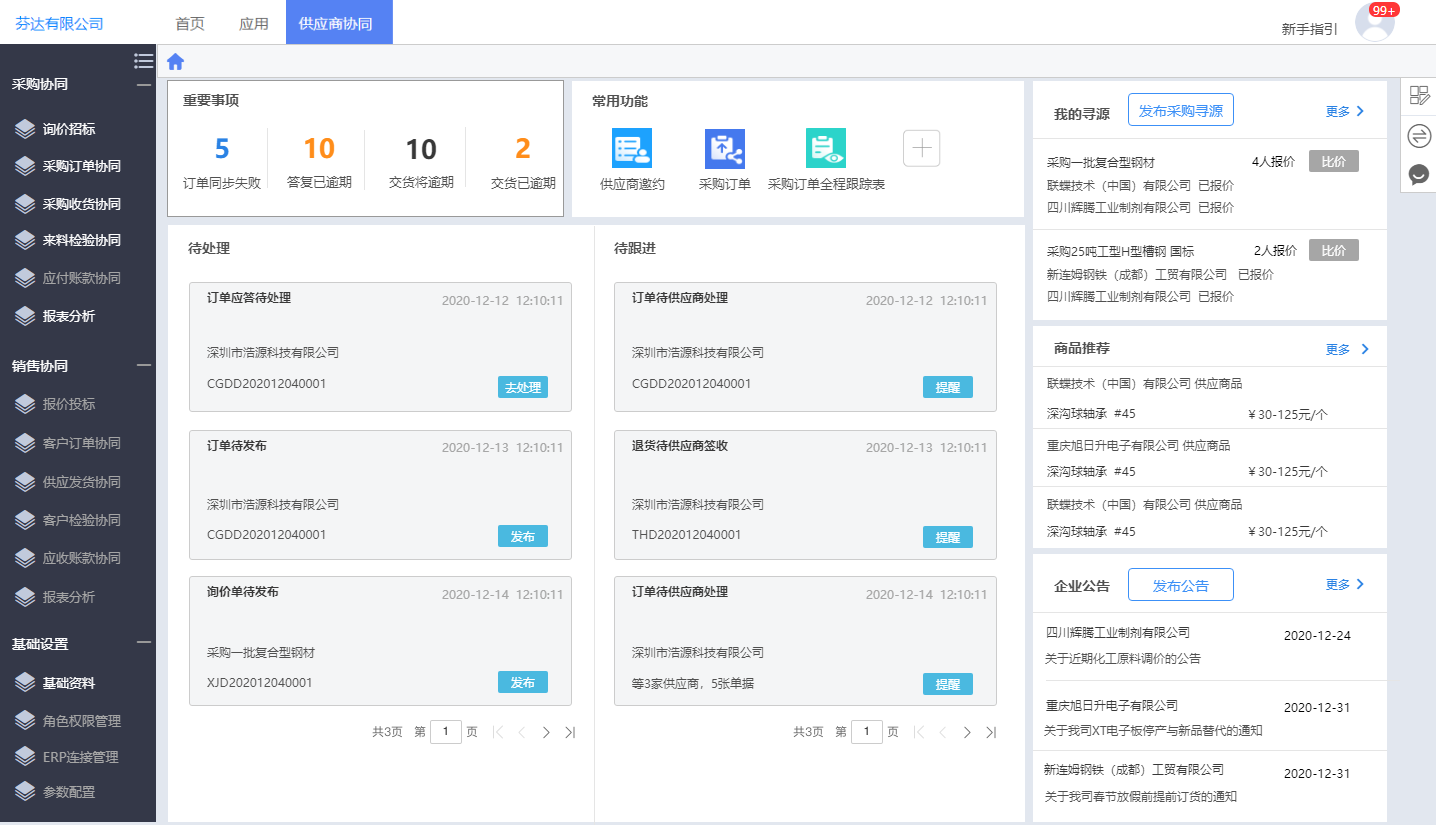
Task: Open the 采购订单全程跟踪表 shortcut icon
Action: (826, 148)
